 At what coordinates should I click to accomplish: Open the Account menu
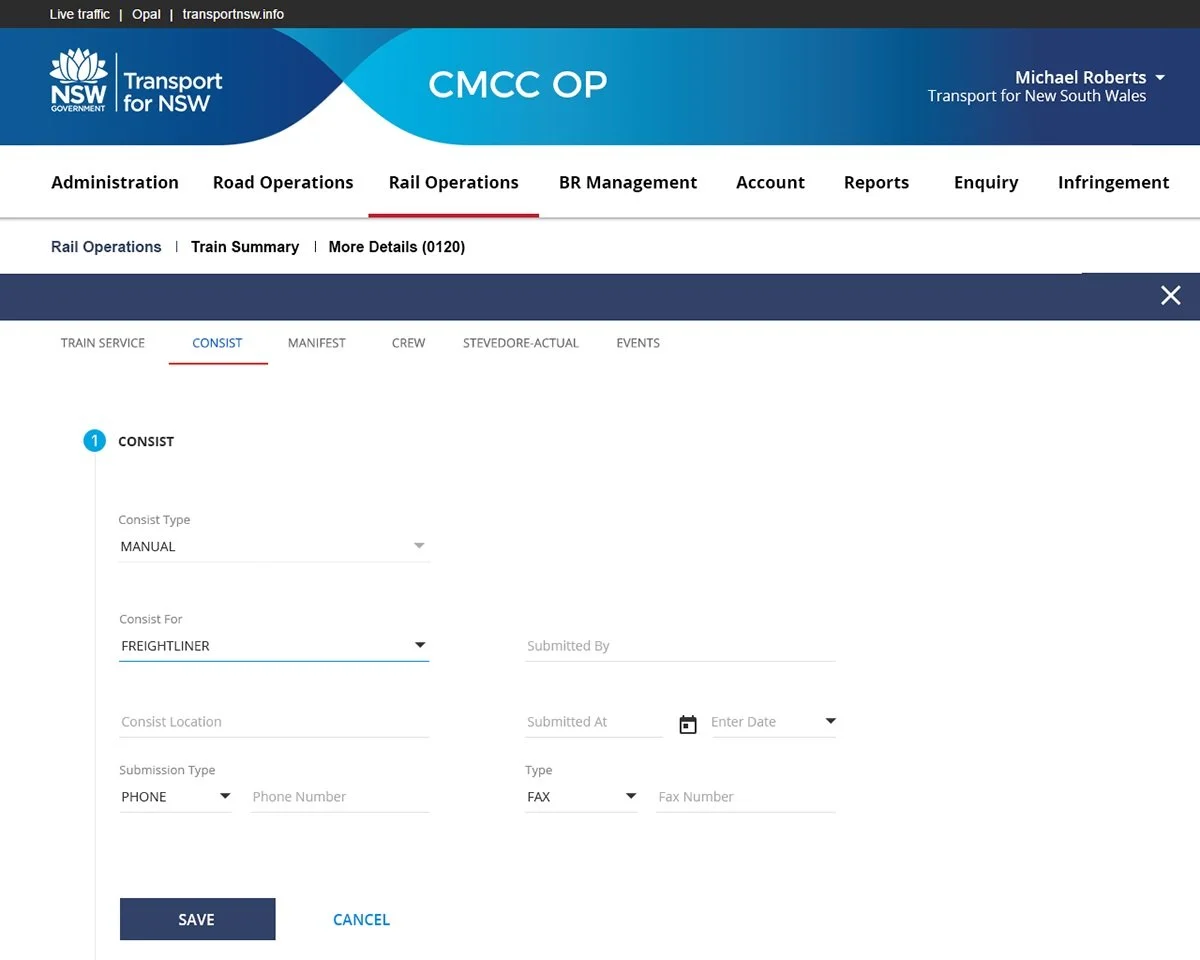(x=770, y=182)
